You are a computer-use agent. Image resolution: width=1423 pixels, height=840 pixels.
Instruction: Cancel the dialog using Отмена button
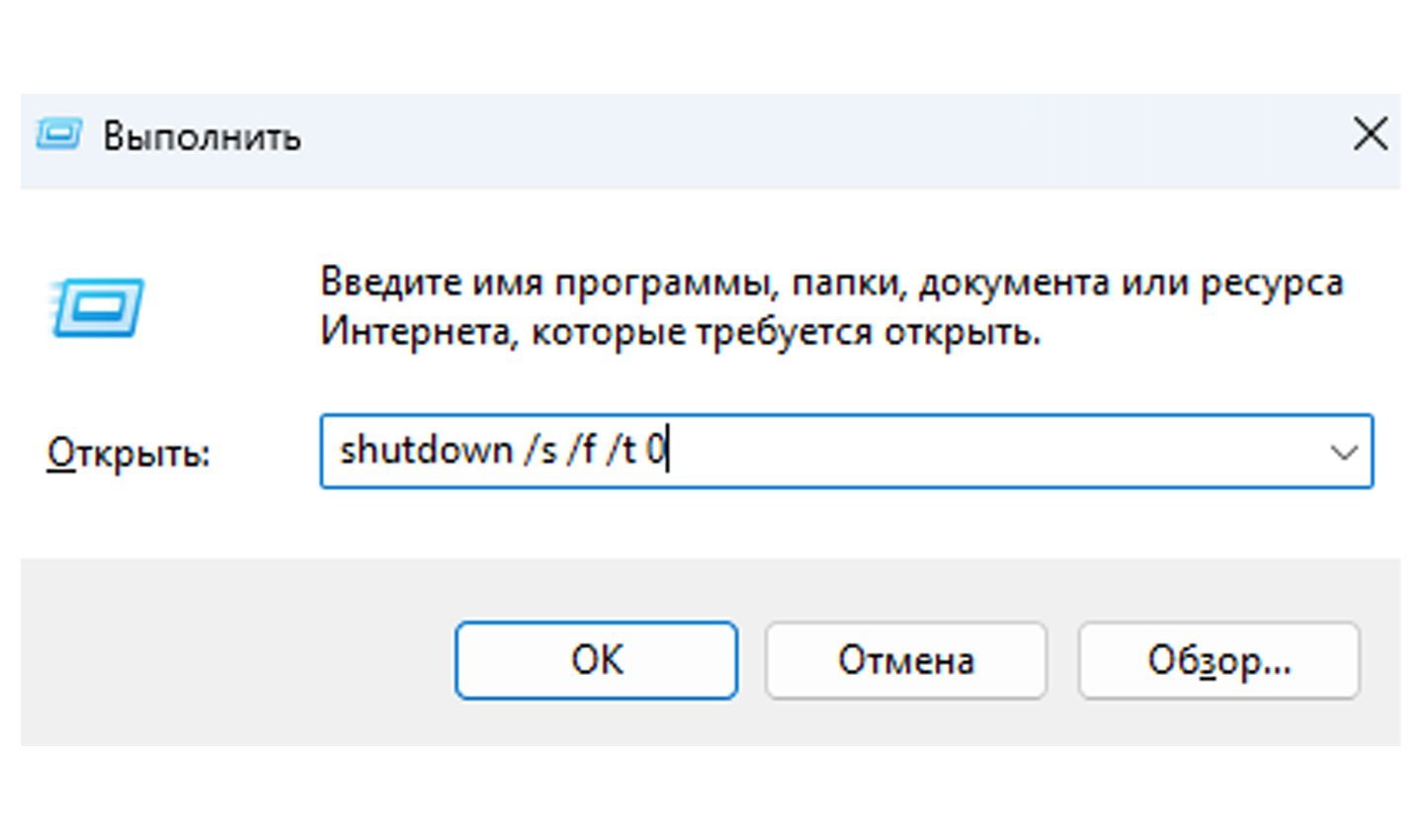click(906, 660)
